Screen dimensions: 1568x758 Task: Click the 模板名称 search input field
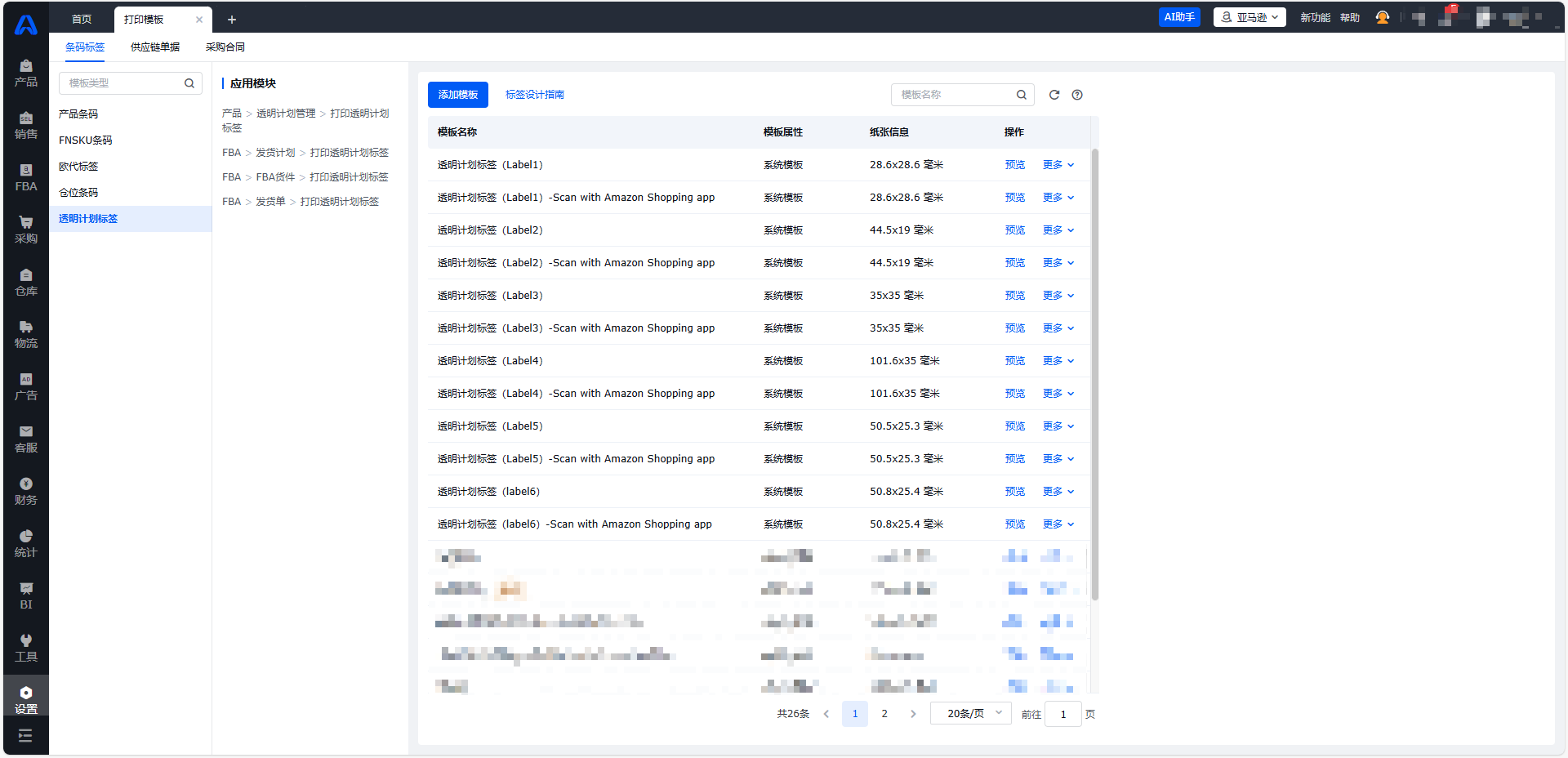(955, 95)
